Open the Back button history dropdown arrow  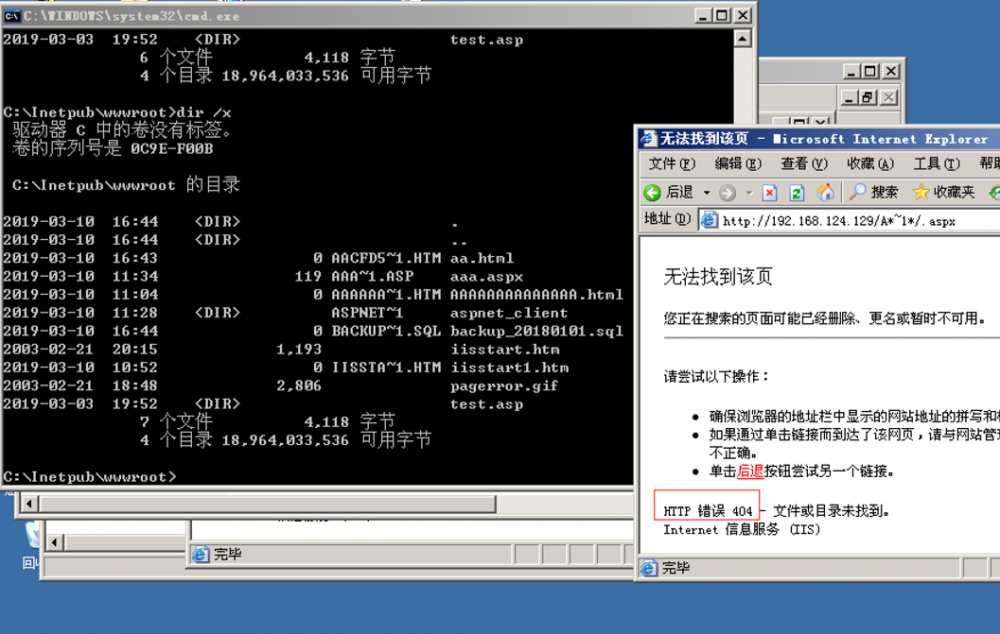[707, 193]
